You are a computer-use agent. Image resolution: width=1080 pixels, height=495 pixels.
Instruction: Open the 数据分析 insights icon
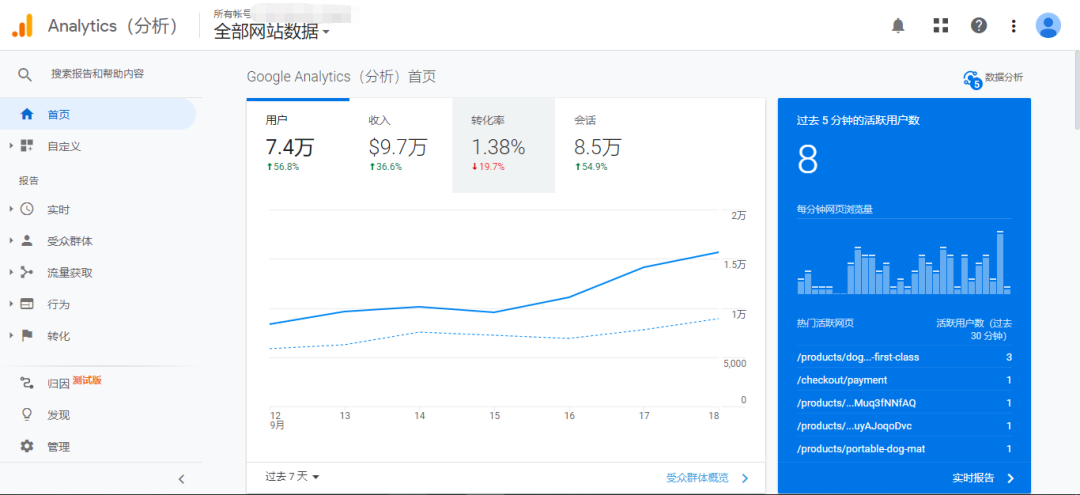pos(972,79)
